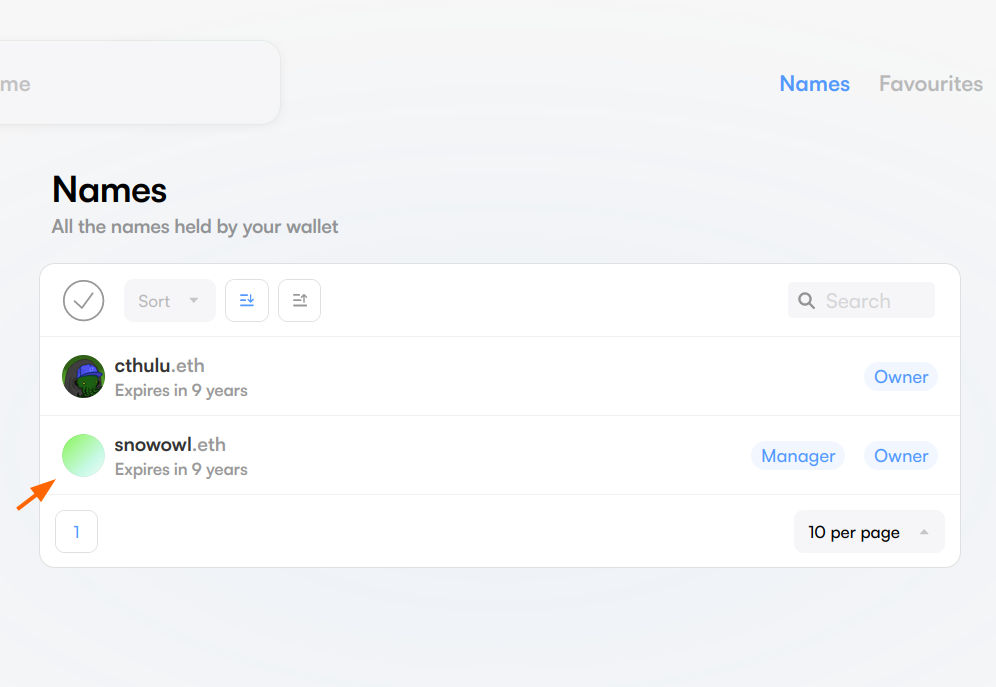The height and width of the screenshot is (687, 996).
Task: Click the Owner tag on snowowl.eth row
Action: tap(901, 456)
